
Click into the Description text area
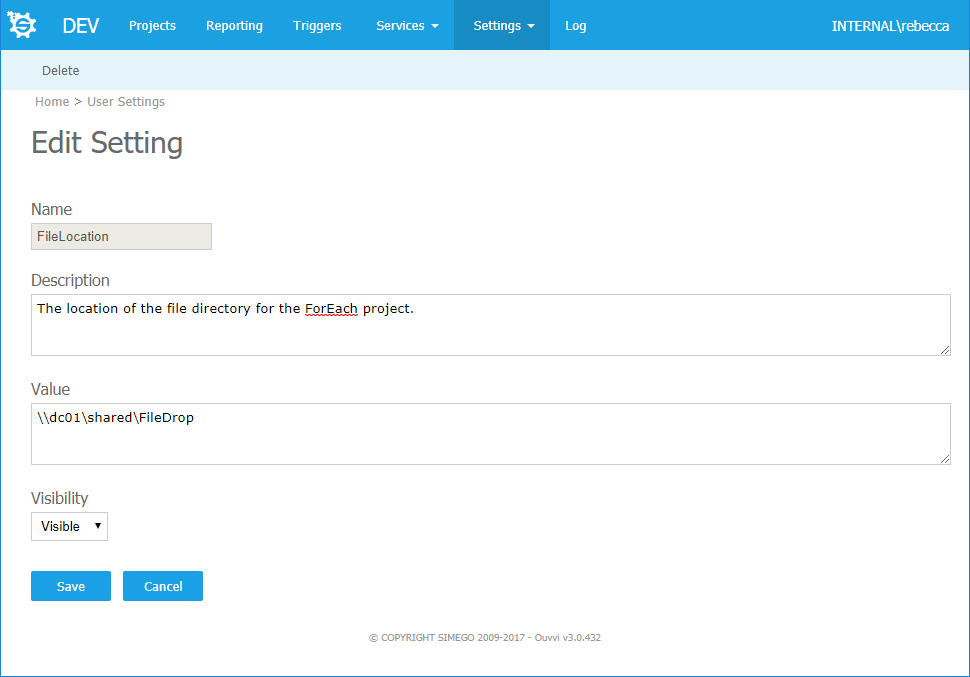[491, 325]
